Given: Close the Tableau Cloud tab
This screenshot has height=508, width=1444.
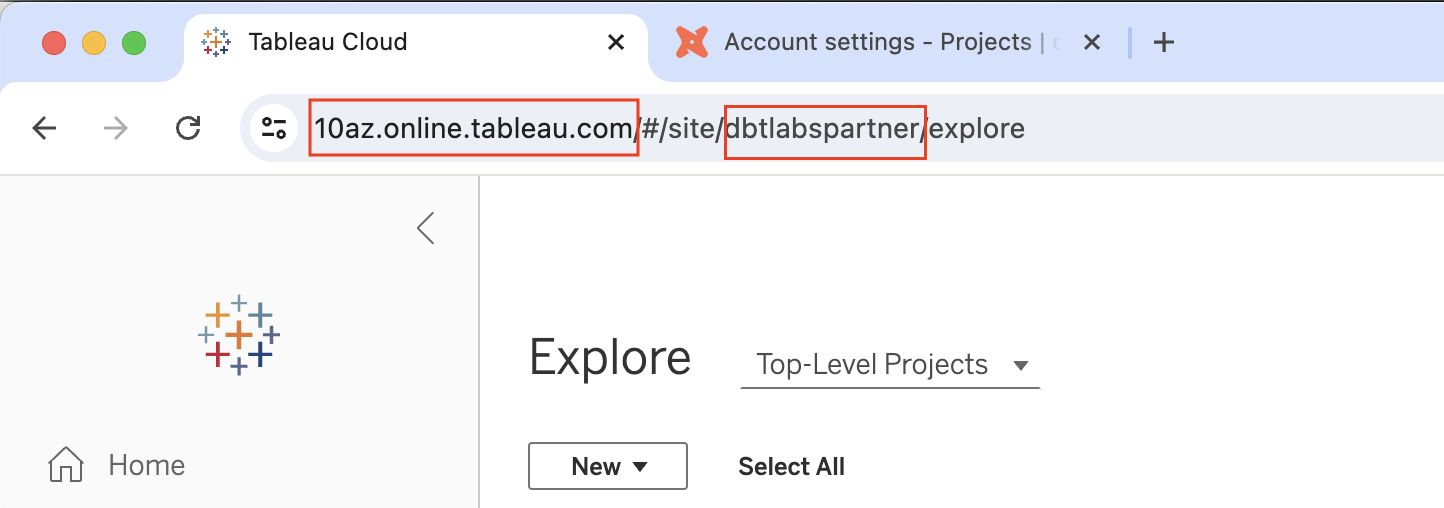Looking at the screenshot, I should (x=617, y=42).
